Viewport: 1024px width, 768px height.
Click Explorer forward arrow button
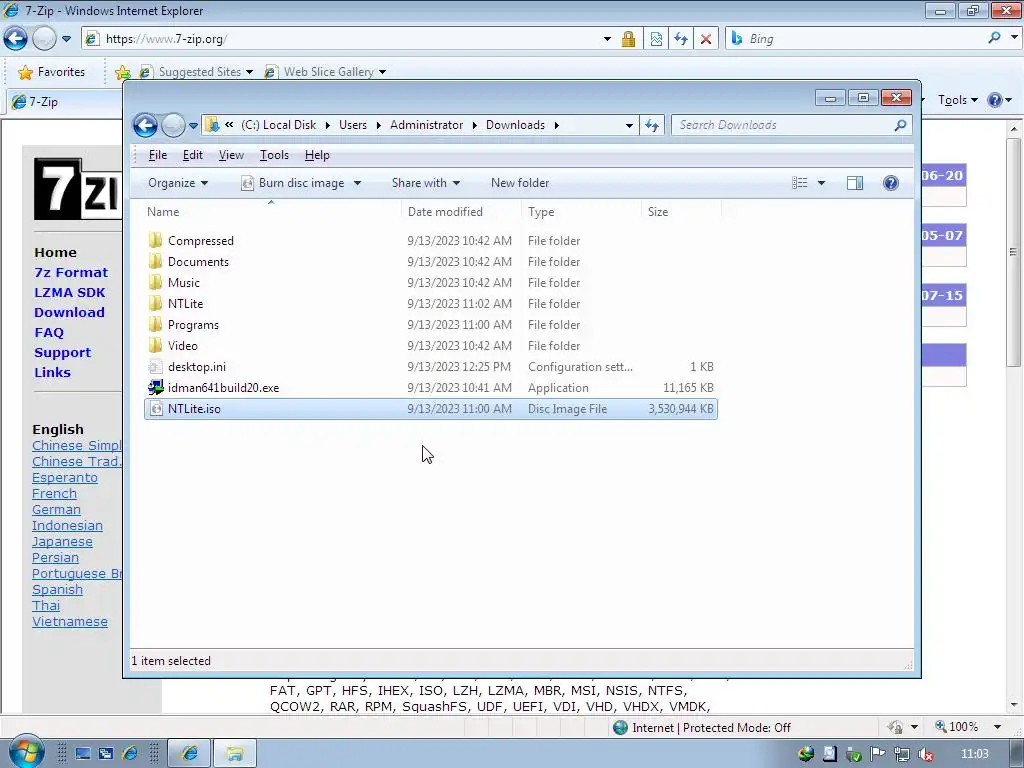tap(173, 125)
